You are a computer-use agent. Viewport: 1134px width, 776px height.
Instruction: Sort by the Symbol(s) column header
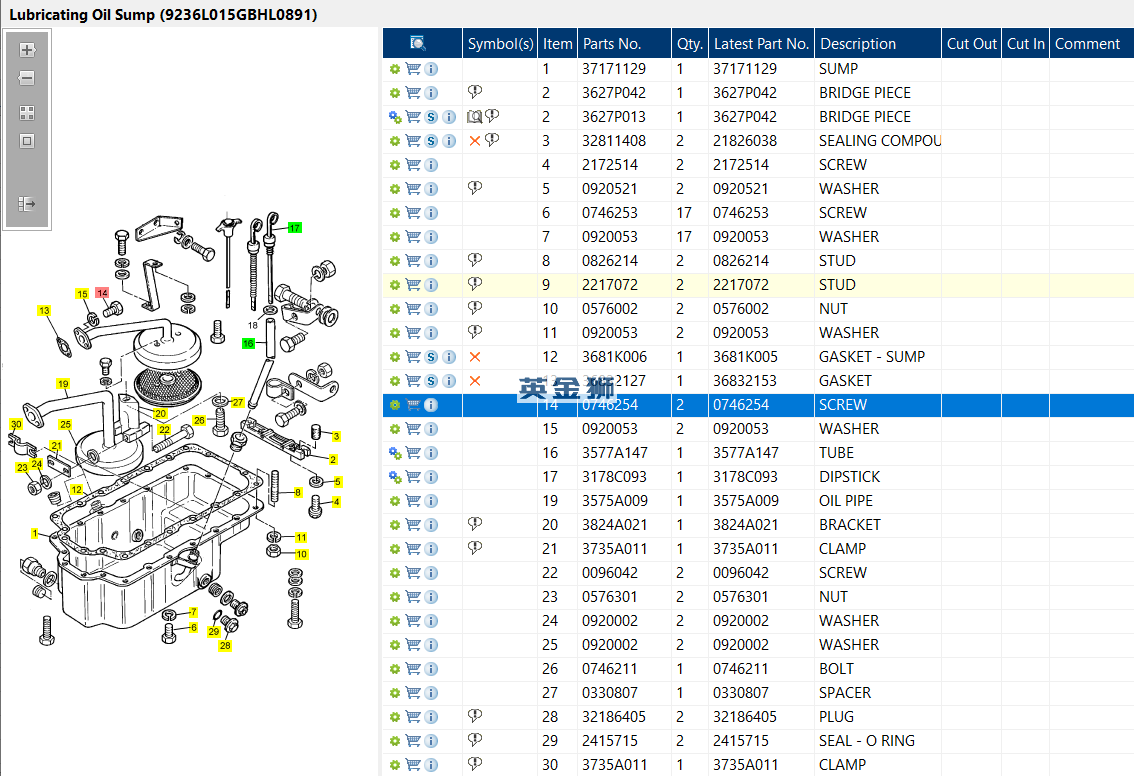pyautogui.click(x=500, y=43)
